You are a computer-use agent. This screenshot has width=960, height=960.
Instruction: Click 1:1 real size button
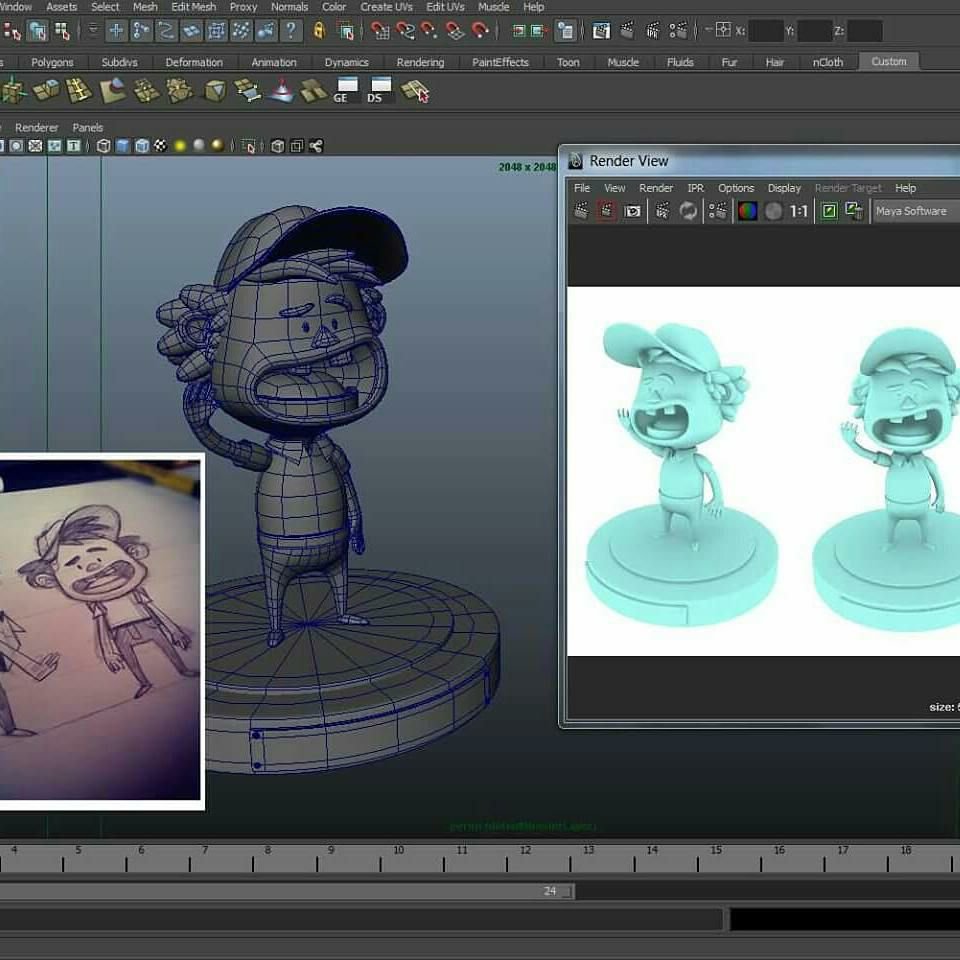(x=798, y=211)
